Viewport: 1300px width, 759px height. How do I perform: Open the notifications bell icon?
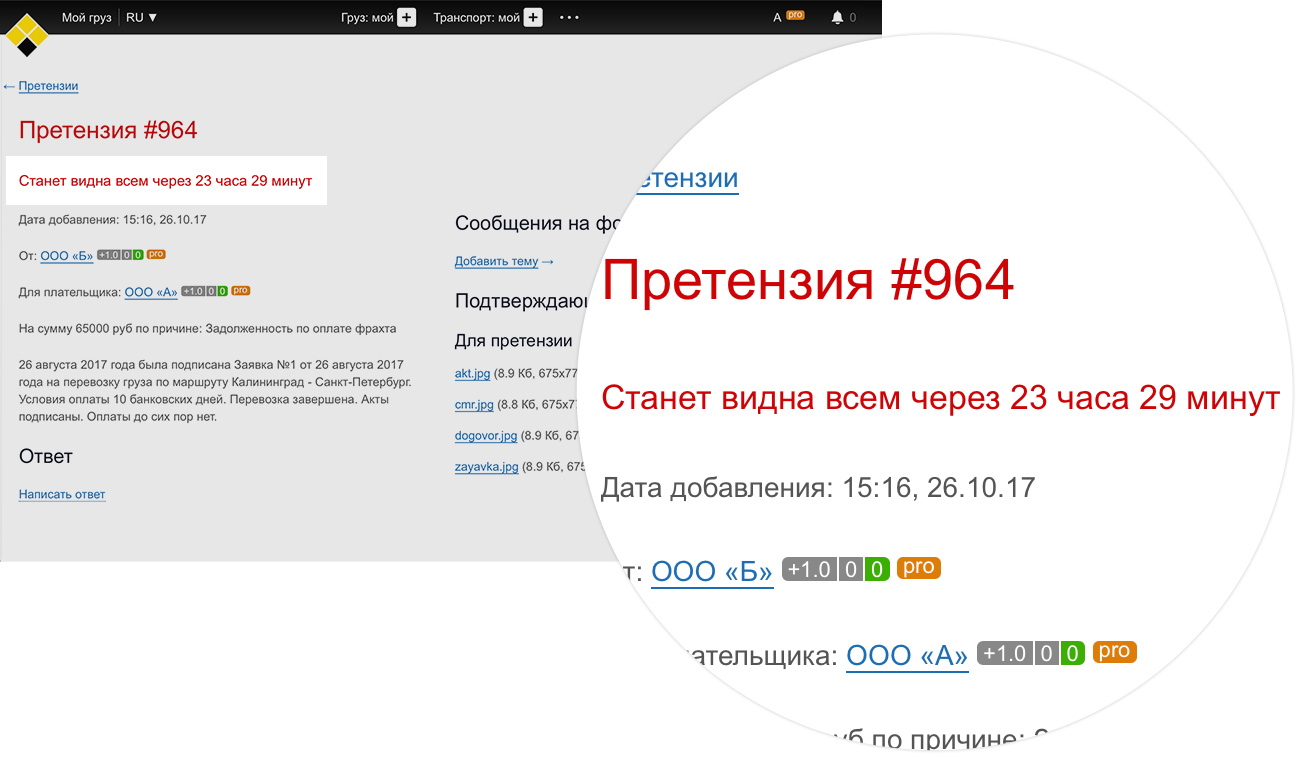pyautogui.click(x=837, y=18)
